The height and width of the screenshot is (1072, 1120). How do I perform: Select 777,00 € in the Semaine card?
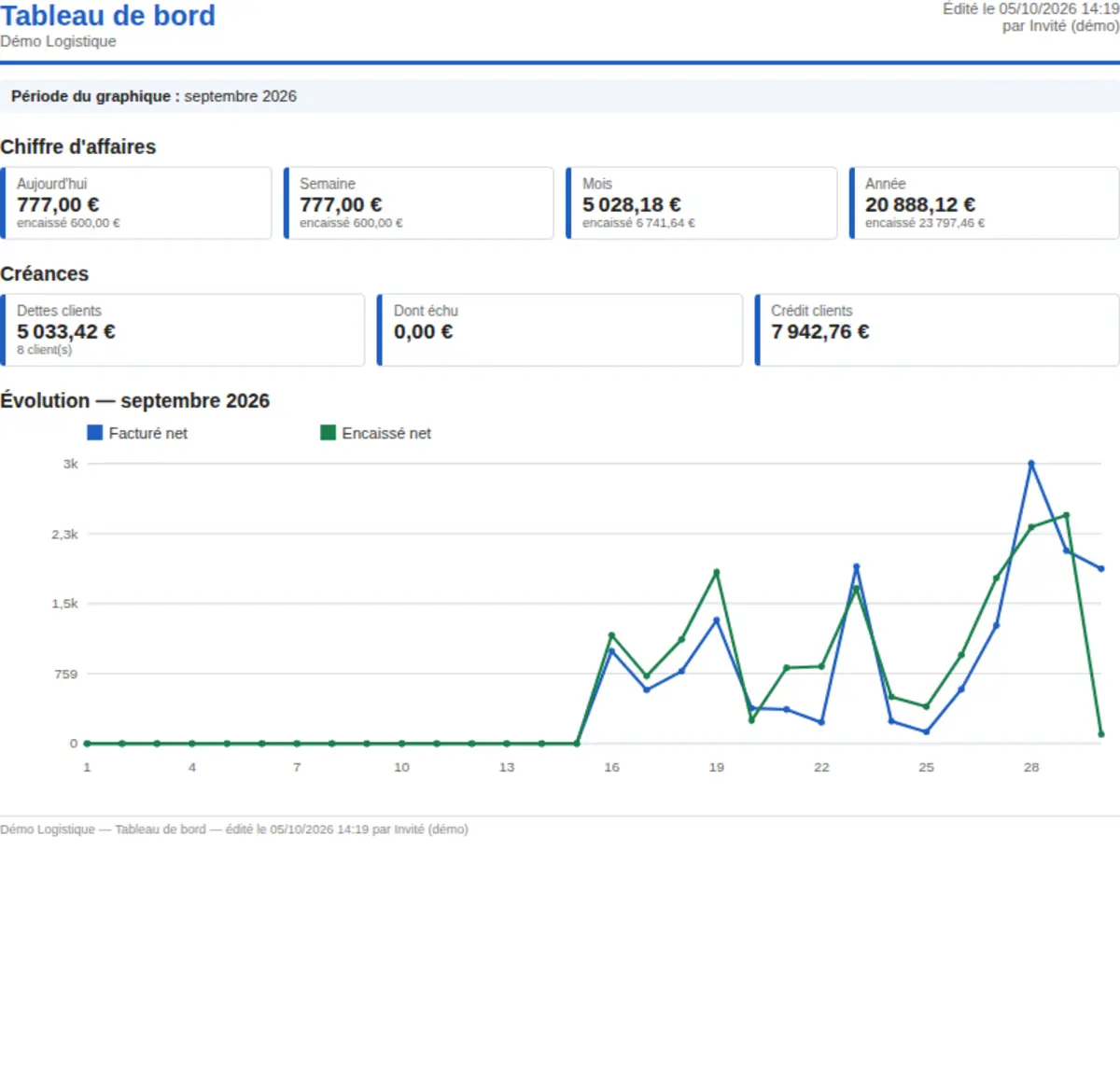[341, 204]
